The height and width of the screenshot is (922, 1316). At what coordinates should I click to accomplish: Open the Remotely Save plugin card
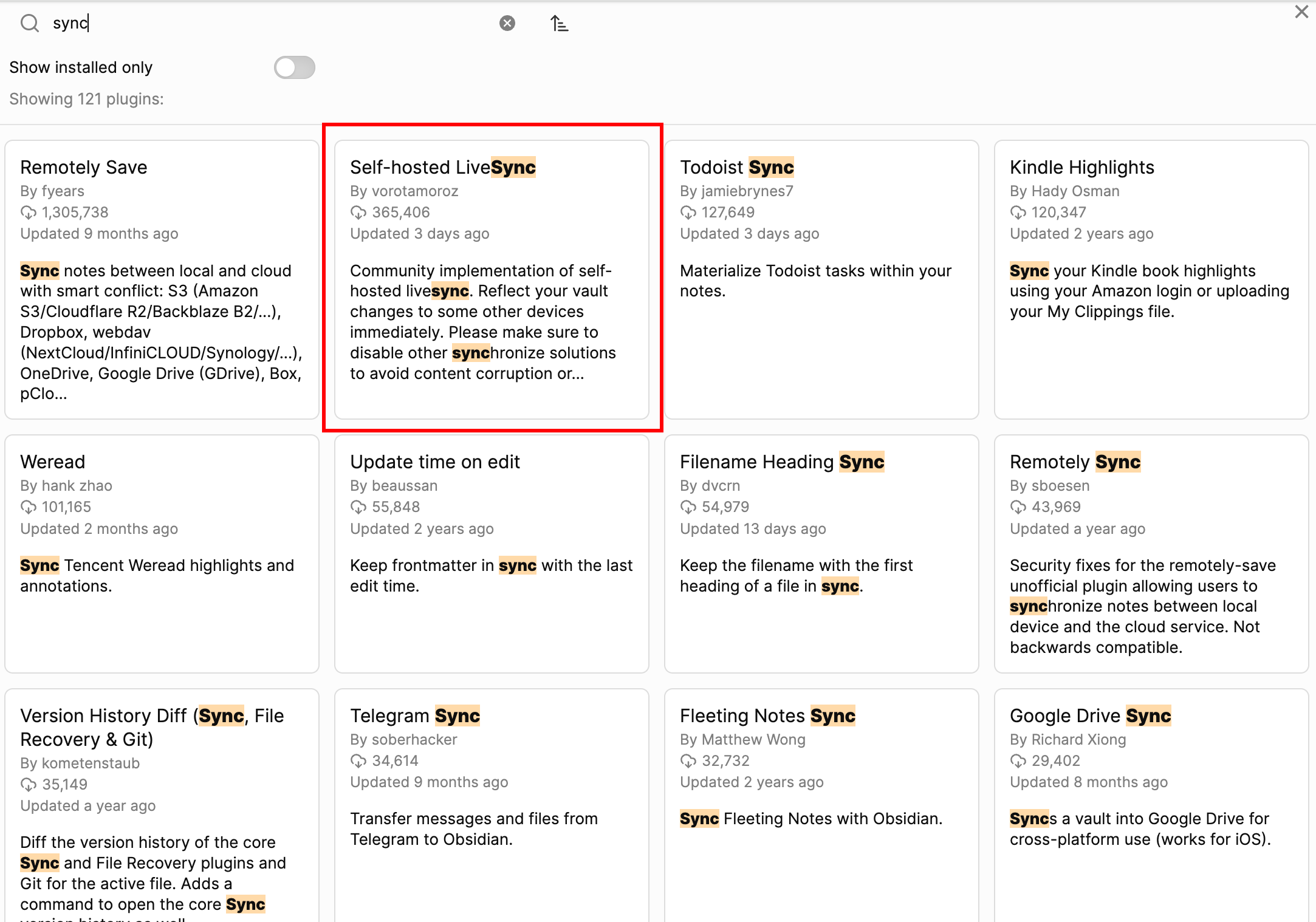coord(162,279)
